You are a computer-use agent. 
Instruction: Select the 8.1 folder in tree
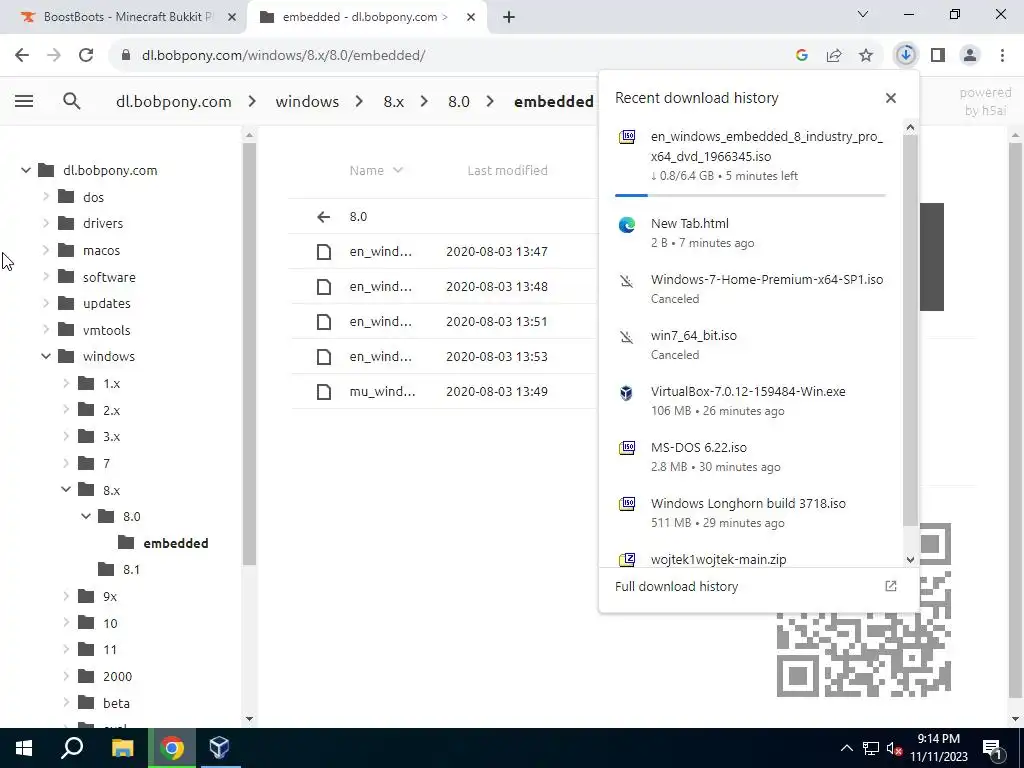click(131, 569)
